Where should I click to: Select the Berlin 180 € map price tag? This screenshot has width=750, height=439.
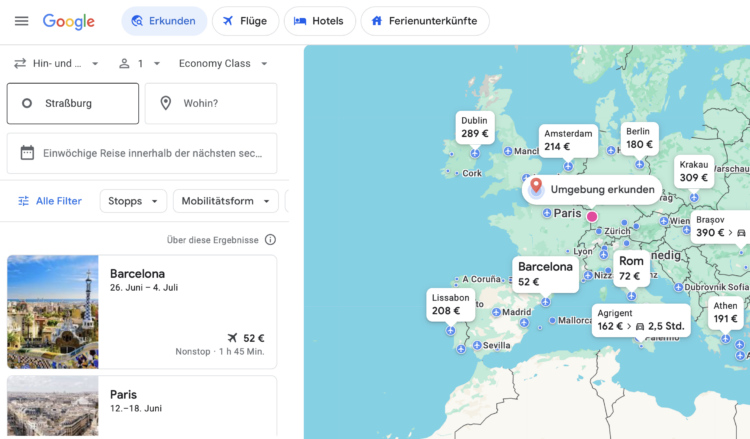click(x=640, y=138)
